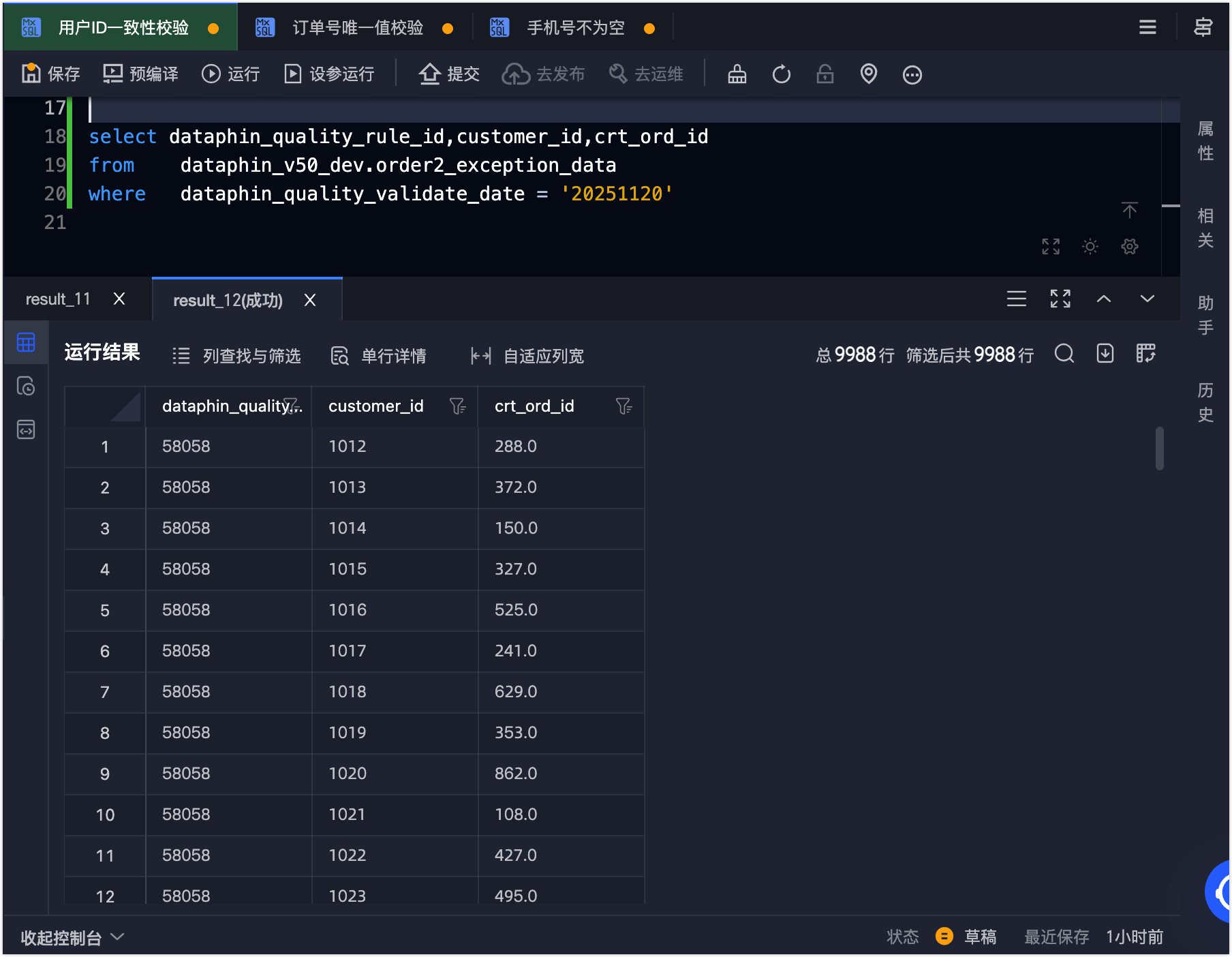This screenshot has height=957, width=1232.
Task: Open the tab list hamburger menu
Action: point(1148,27)
